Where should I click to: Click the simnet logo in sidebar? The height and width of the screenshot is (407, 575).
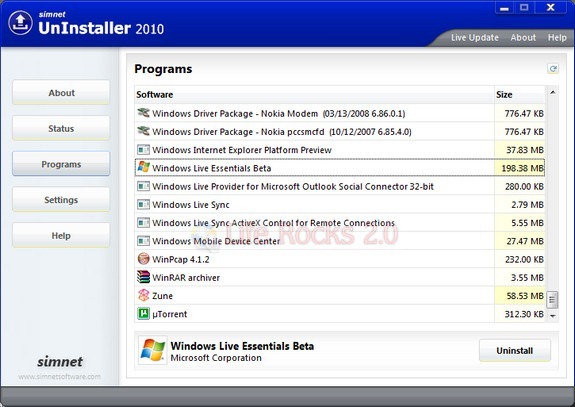60,362
